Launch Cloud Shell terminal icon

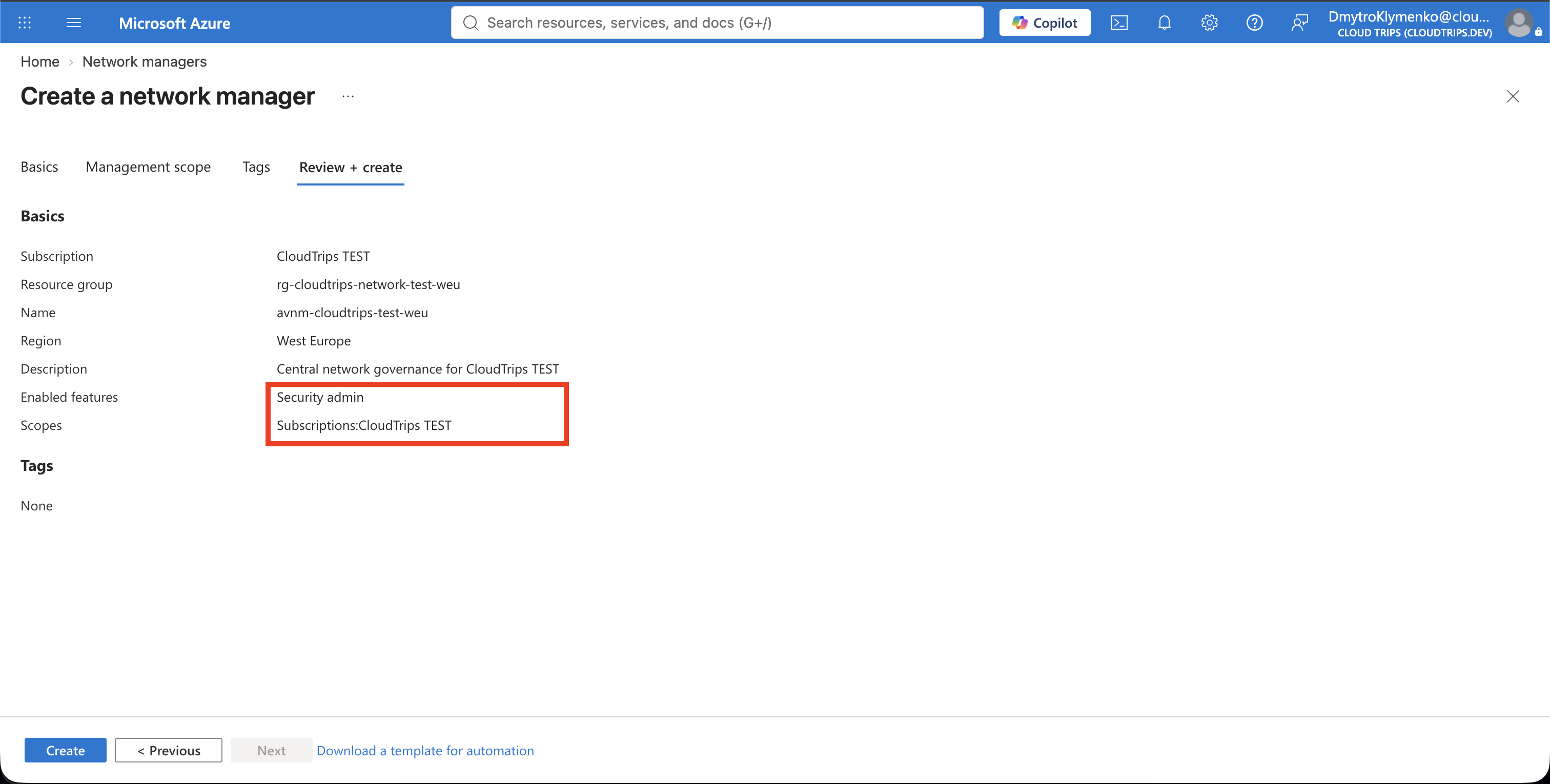tap(1119, 23)
